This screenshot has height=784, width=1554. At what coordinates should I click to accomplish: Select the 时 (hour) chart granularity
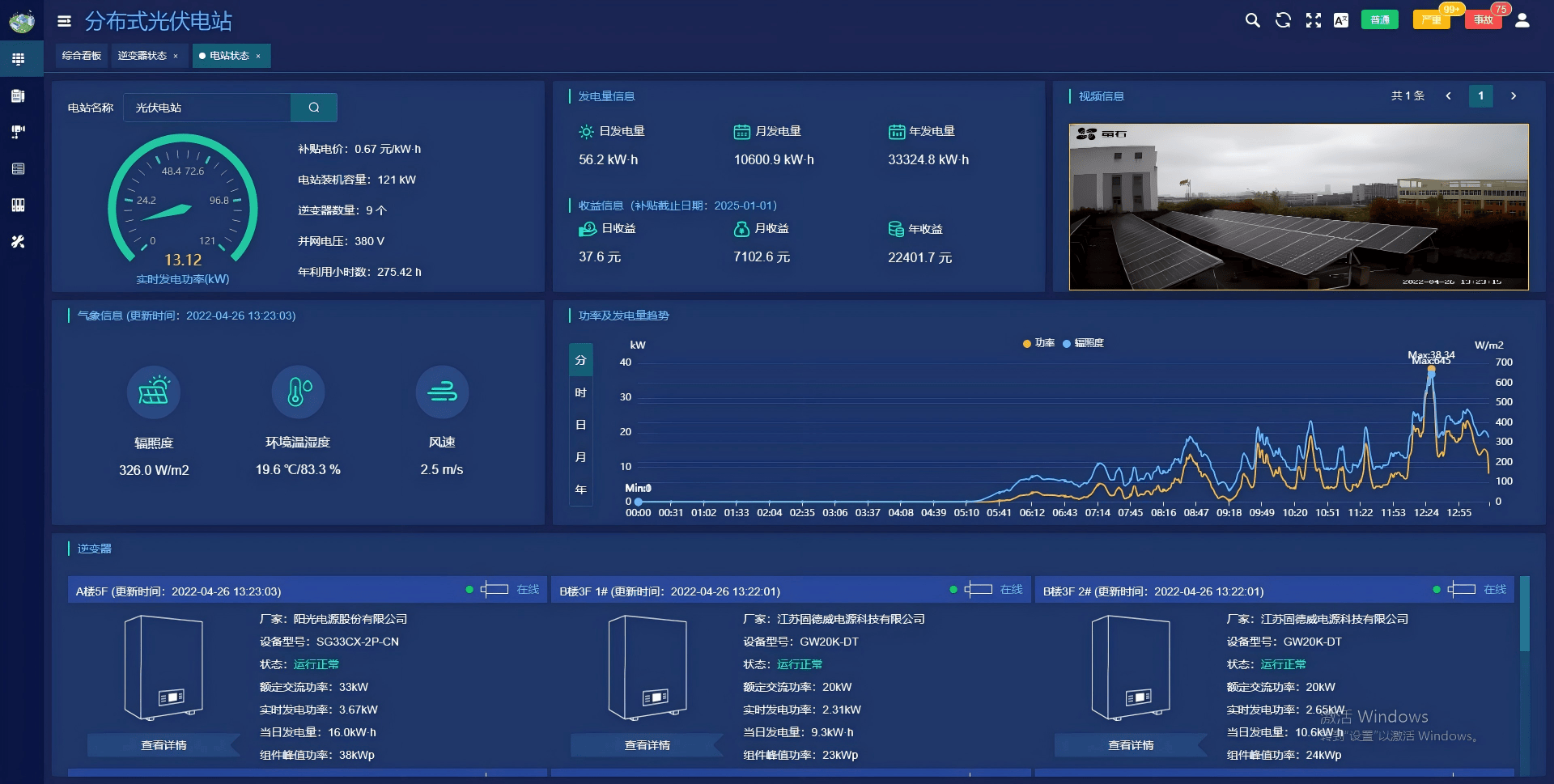tap(580, 392)
